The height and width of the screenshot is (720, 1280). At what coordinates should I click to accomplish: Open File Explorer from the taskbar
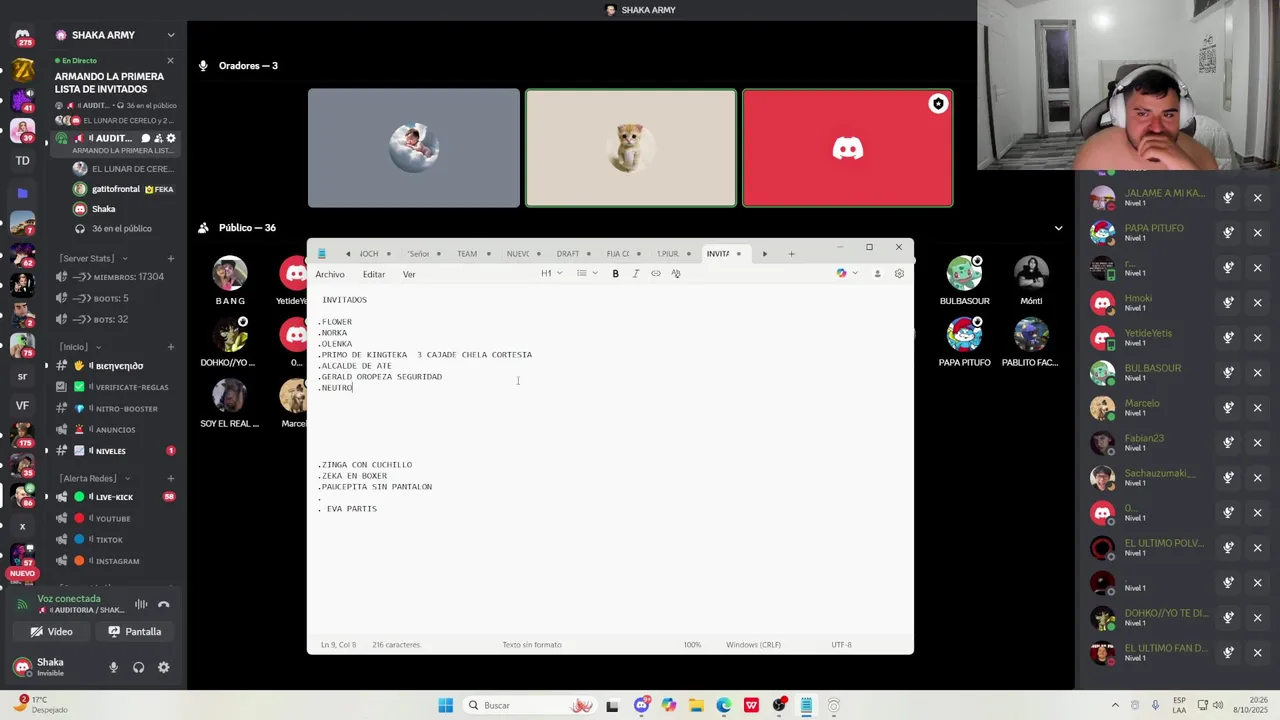[696, 705]
